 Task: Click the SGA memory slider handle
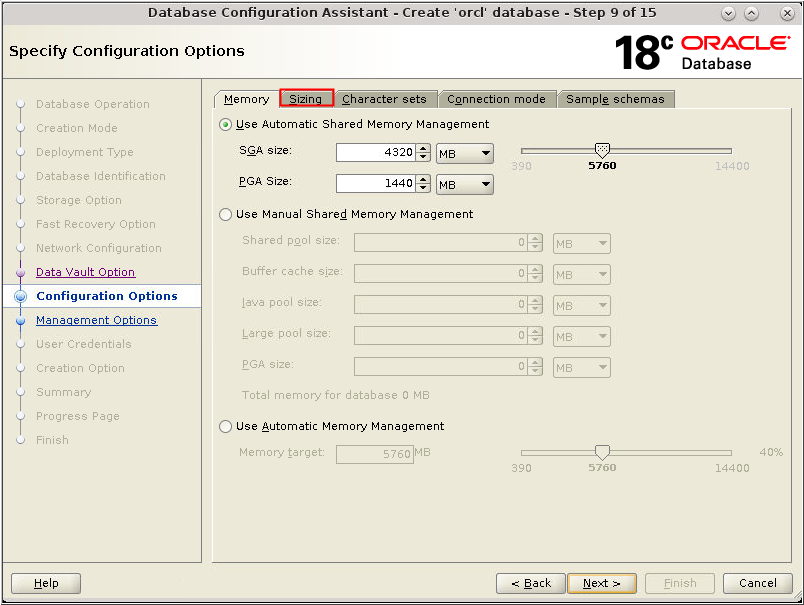coord(602,150)
